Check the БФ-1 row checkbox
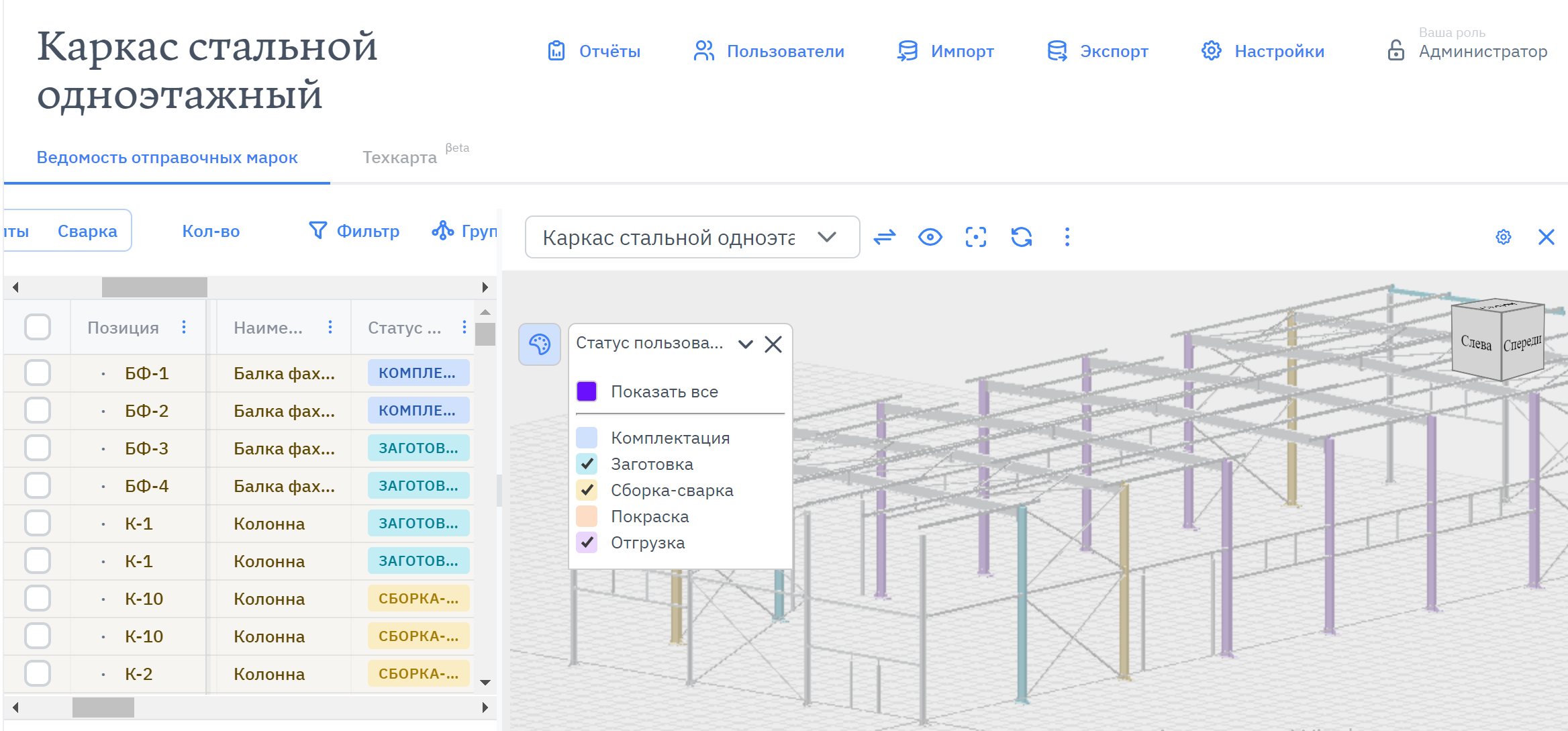1568x731 pixels. pyautogui.click(x=38, y=373)
